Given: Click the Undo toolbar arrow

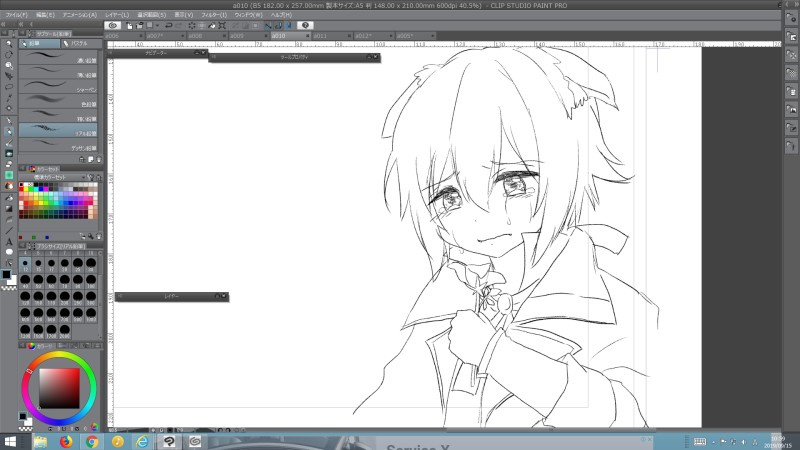Looking at the screenshot, I should click(x=168, y=25).
